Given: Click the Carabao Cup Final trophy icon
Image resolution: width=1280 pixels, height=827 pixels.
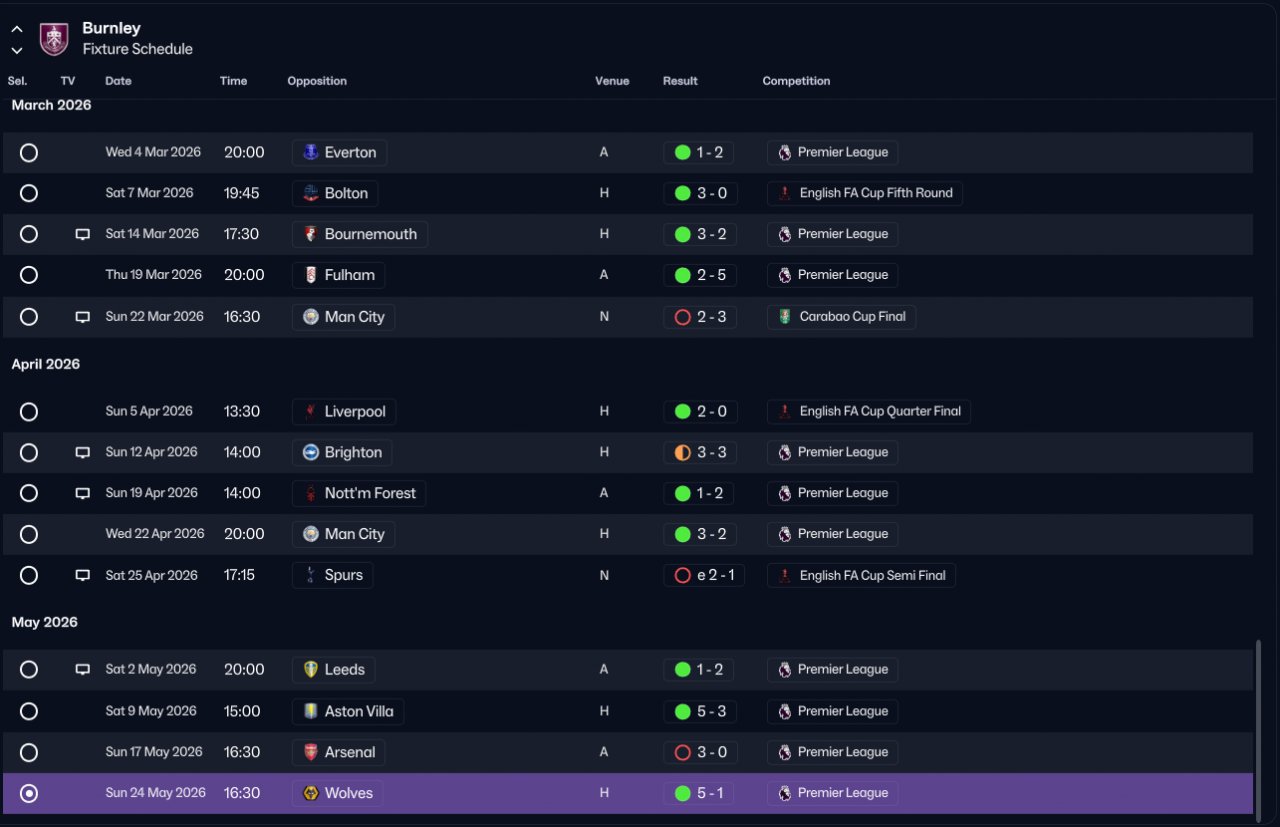Looking at the screenshot, I should [785, 317].
